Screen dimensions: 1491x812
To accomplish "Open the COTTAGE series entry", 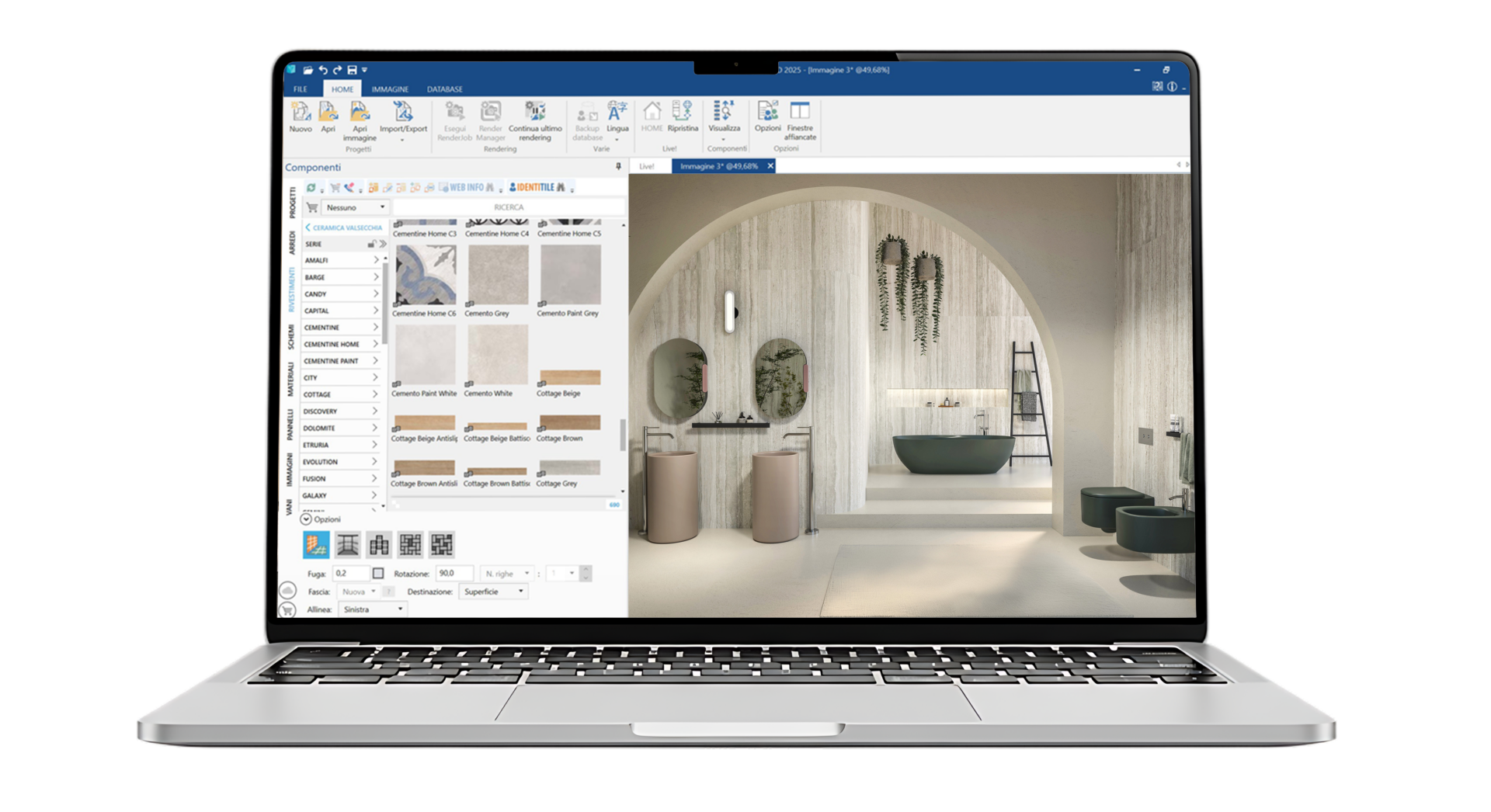I will pos(341,394).
